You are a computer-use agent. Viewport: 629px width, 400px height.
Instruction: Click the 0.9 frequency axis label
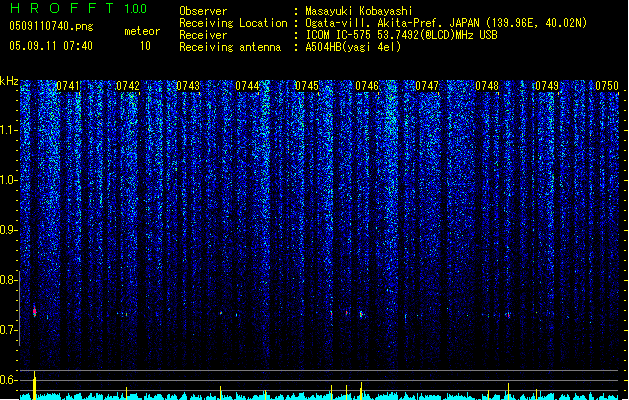pyautogui.click(x=8, y=230)
